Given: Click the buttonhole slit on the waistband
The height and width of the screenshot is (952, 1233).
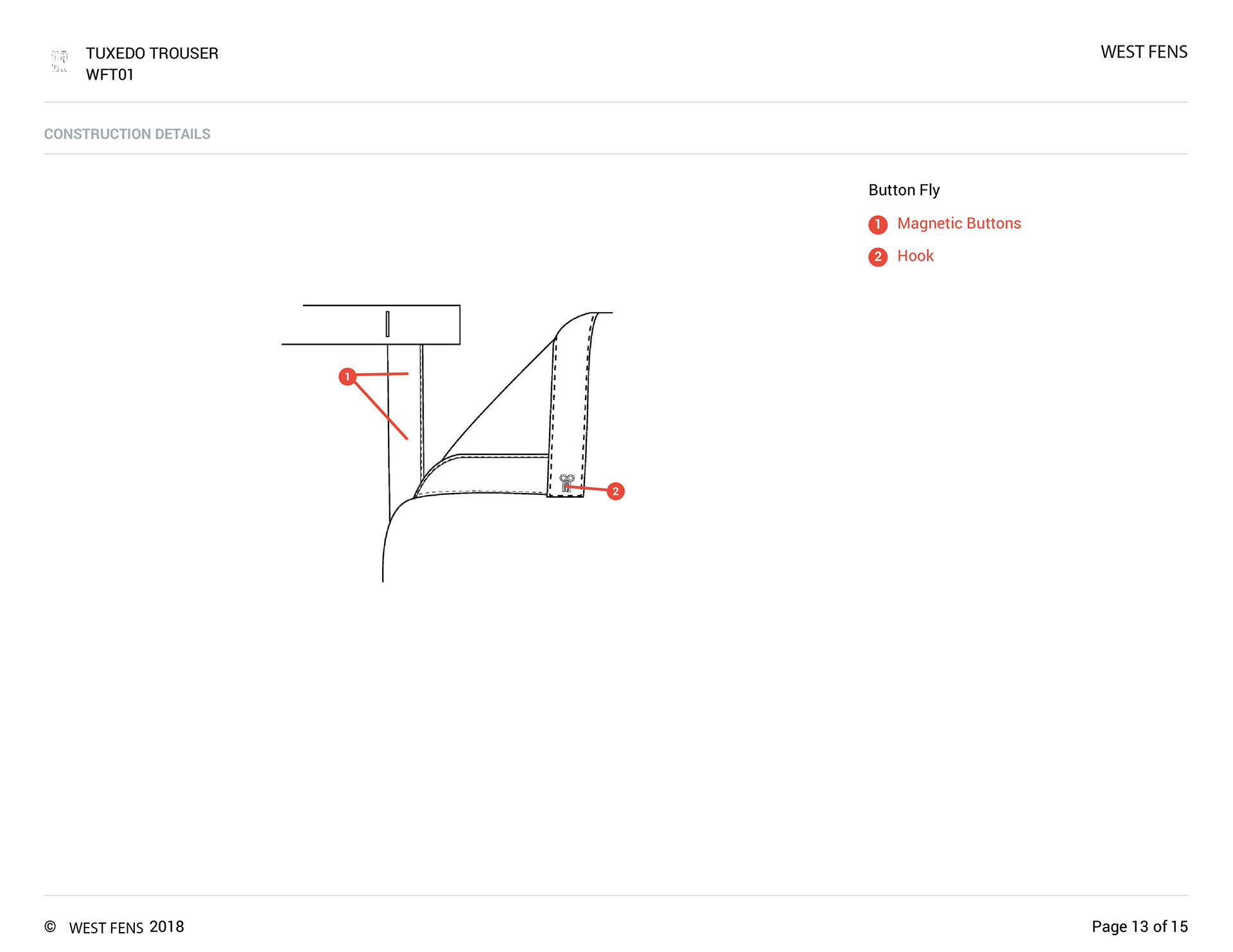Looking at the screenshot, I should [x=387, y=324].
